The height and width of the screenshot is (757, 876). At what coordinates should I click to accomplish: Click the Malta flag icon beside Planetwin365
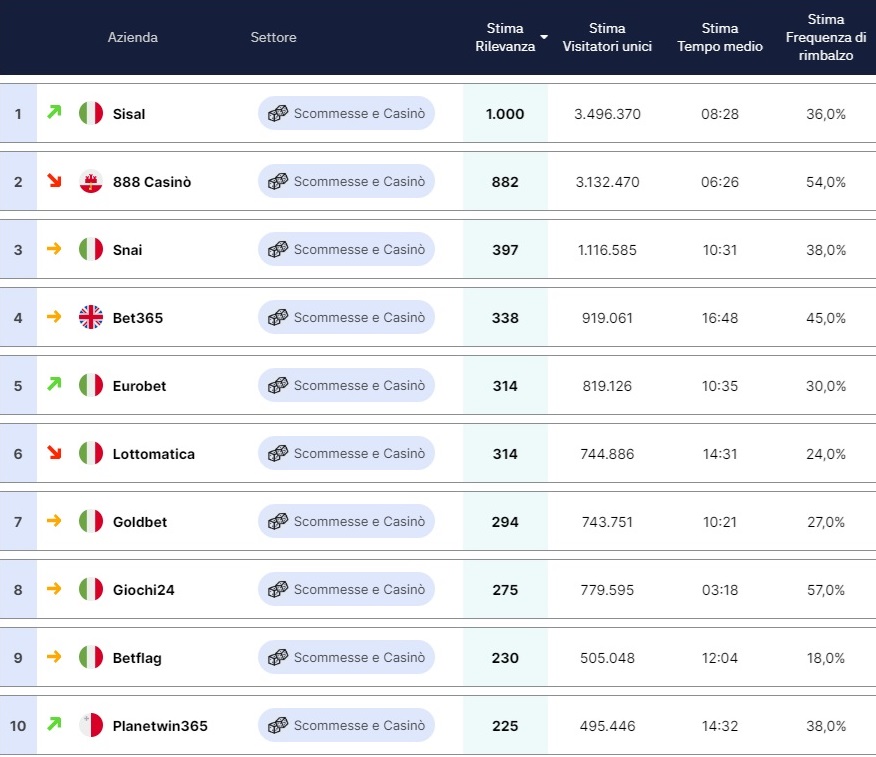click(91, 726)
